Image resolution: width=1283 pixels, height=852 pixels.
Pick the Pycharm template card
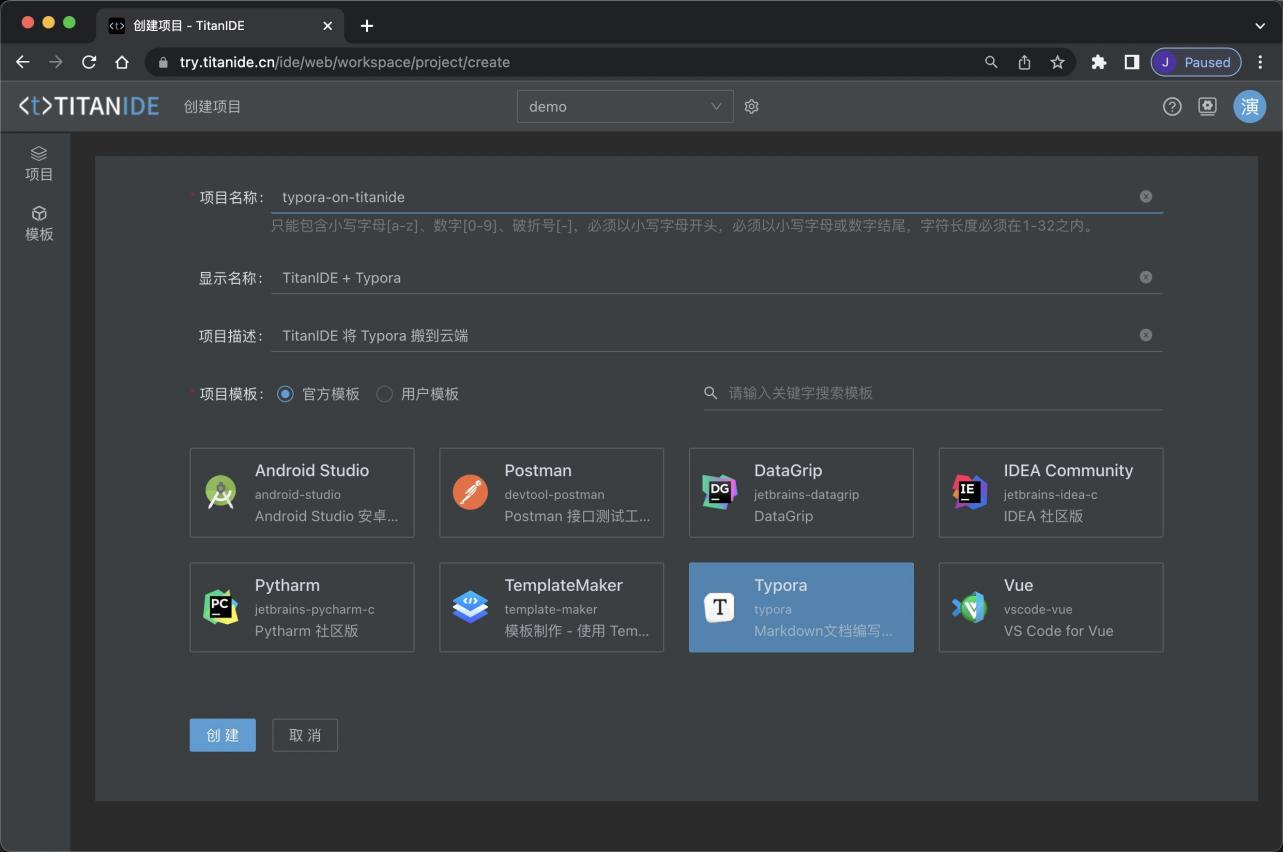tap(302, 607)
